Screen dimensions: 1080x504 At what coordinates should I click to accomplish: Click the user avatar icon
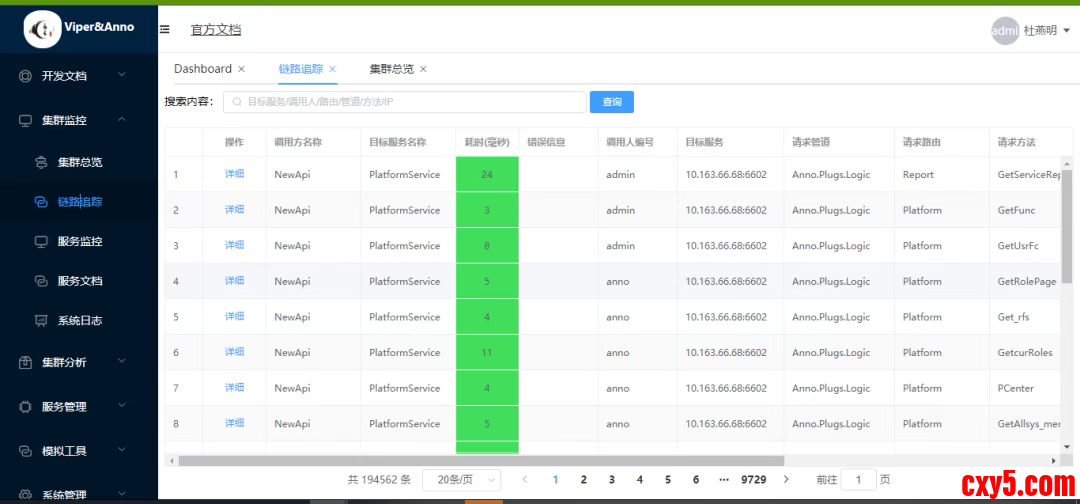click(x=1004, y=31)
